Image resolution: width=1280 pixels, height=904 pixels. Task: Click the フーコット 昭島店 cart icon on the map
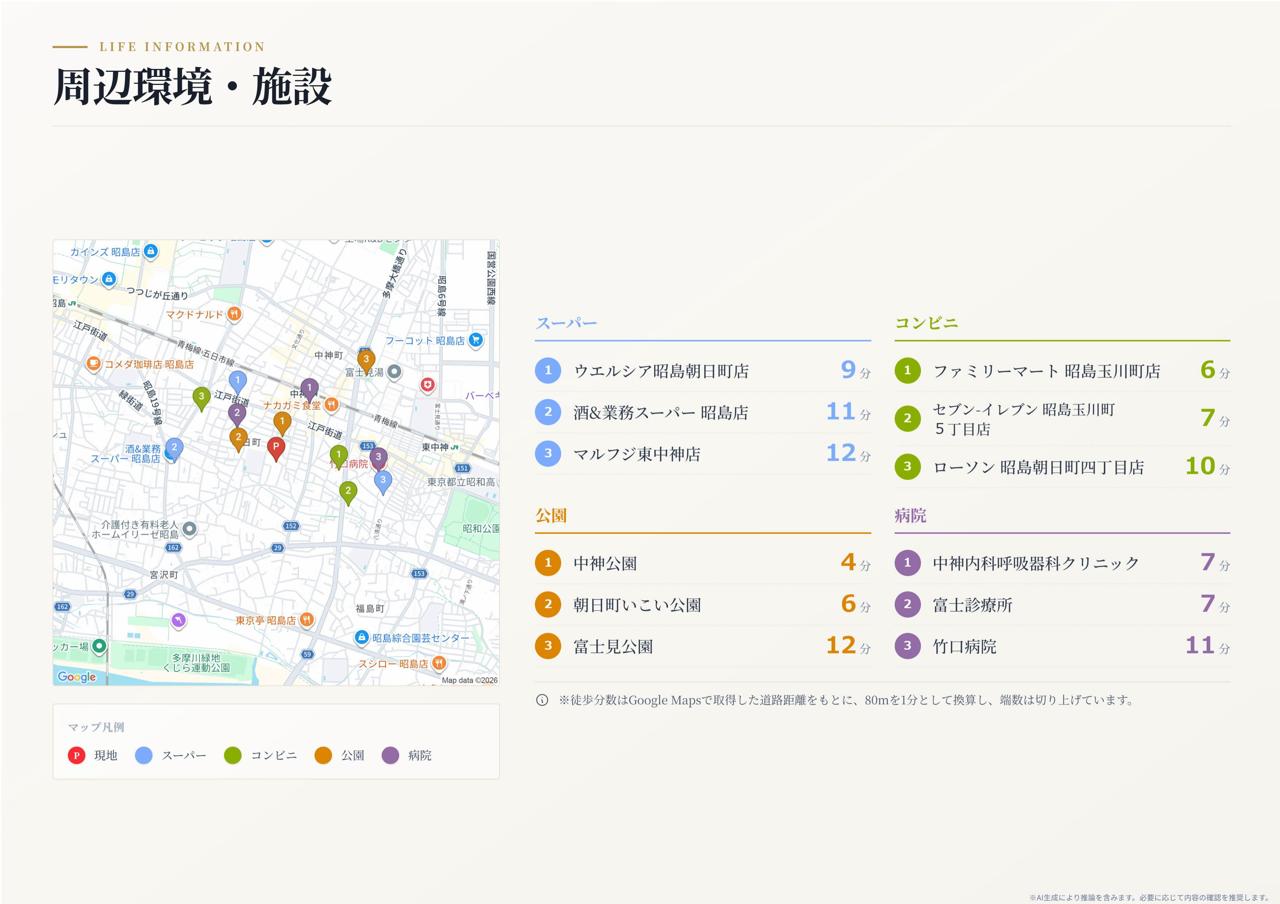(x=476, y=340)
